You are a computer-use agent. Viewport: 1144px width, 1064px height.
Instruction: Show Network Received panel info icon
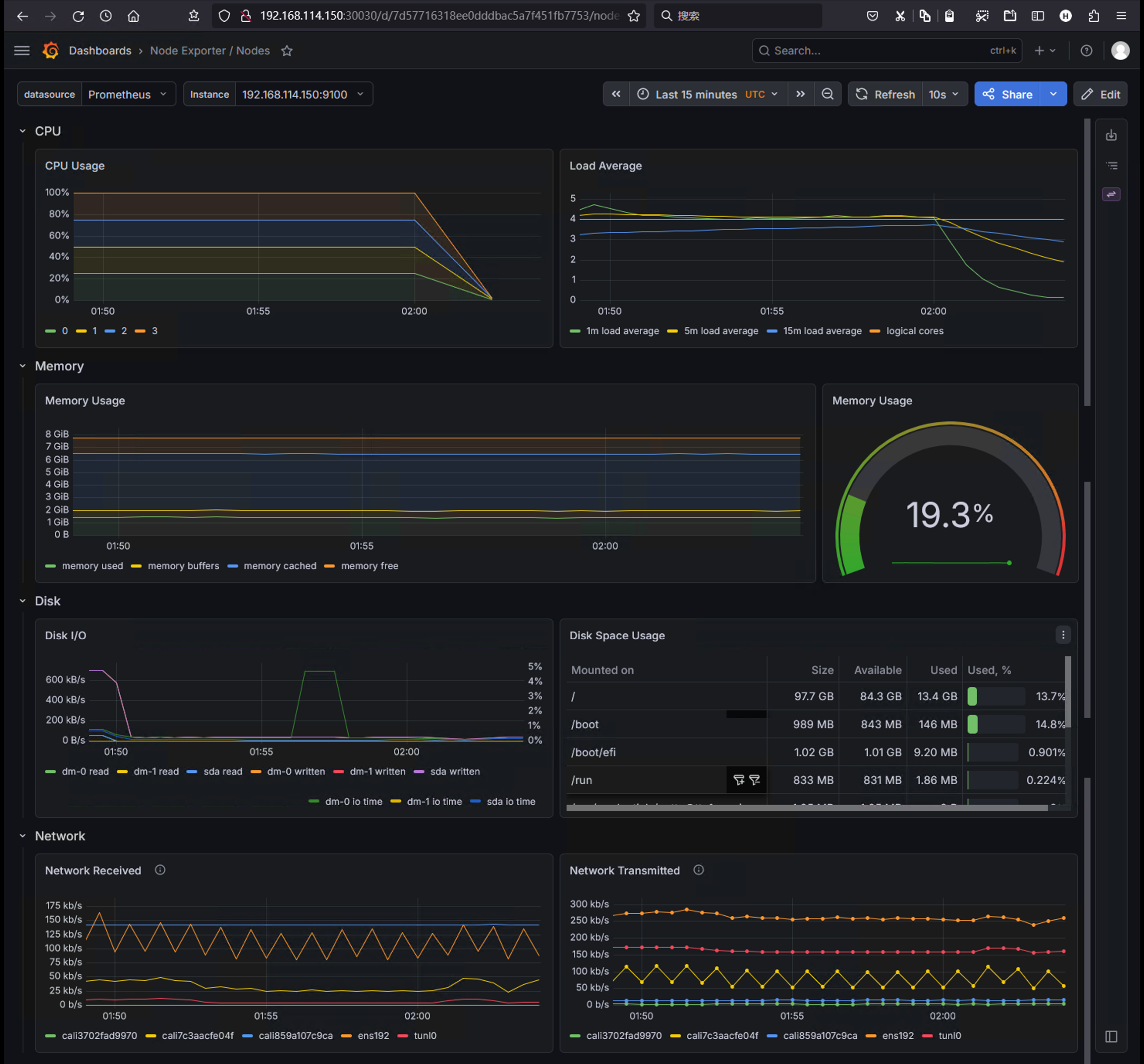click(x=160, y=869)
